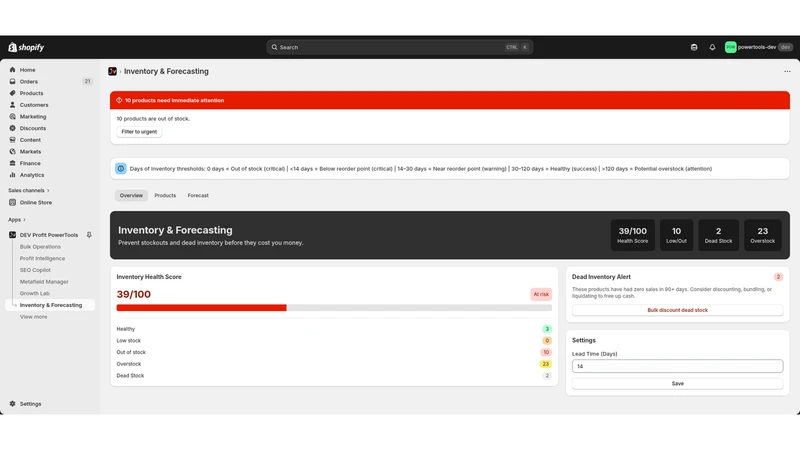This screenshot has width=800, height=450.
Task: Click the search magnifier icon
Action: (274, 47)
